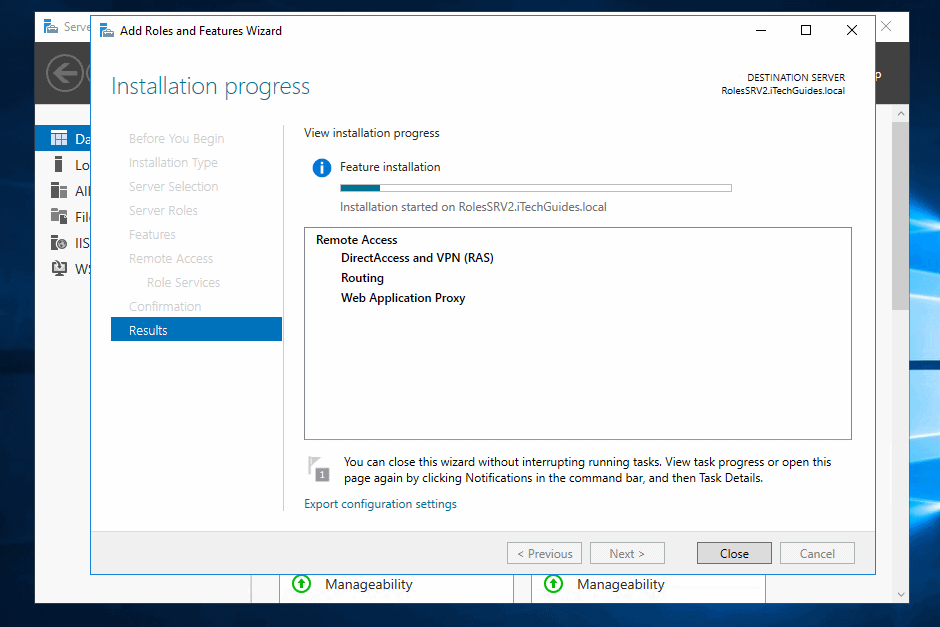940x627 pixels.
Task: Open the IIS role sidebar icon
Action: [x=59, y=243]
